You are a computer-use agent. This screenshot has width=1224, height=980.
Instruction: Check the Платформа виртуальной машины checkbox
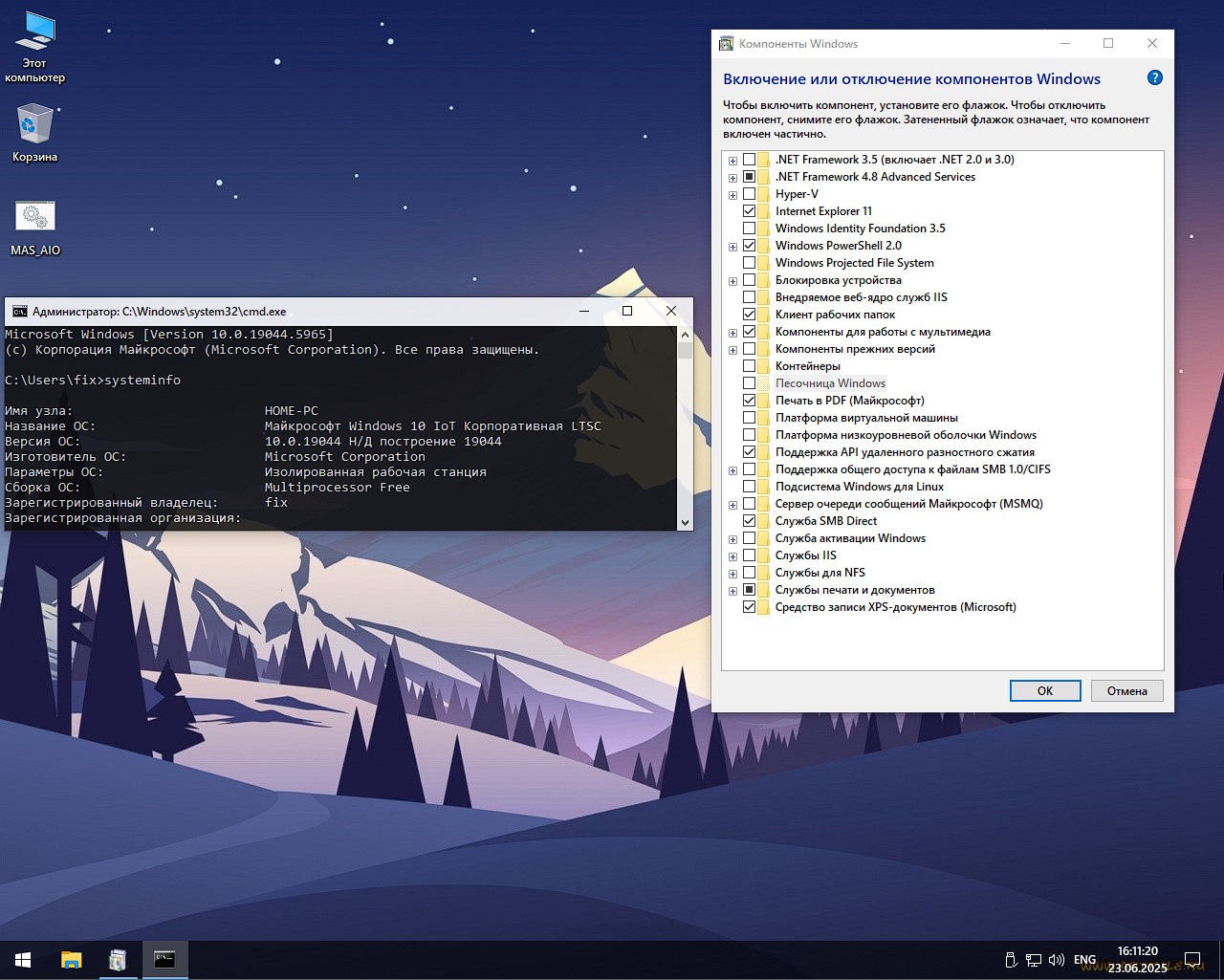(x=750, y=418)
